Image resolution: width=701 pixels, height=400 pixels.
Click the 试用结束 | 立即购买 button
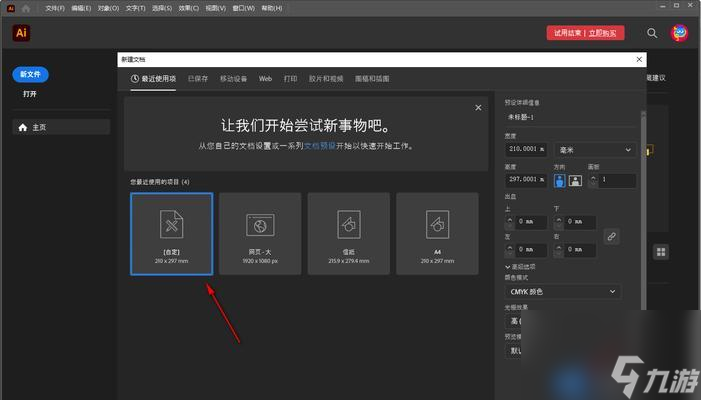tap(586, 33)
